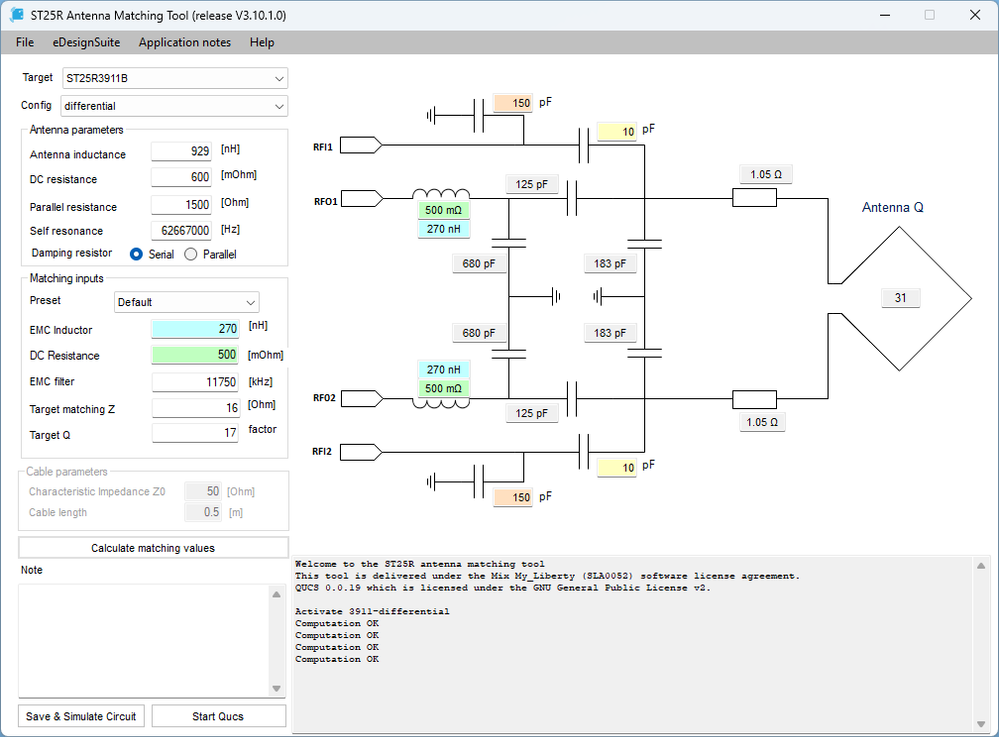Expand the Config dropdown showing differential
Viewport: 999px width, 737px height.
tap(174, 106)
